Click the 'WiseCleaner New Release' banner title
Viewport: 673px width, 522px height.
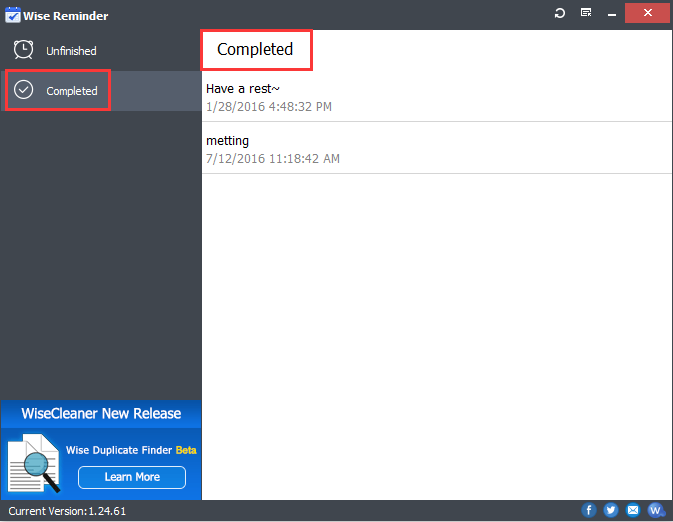tap(101, 413)
